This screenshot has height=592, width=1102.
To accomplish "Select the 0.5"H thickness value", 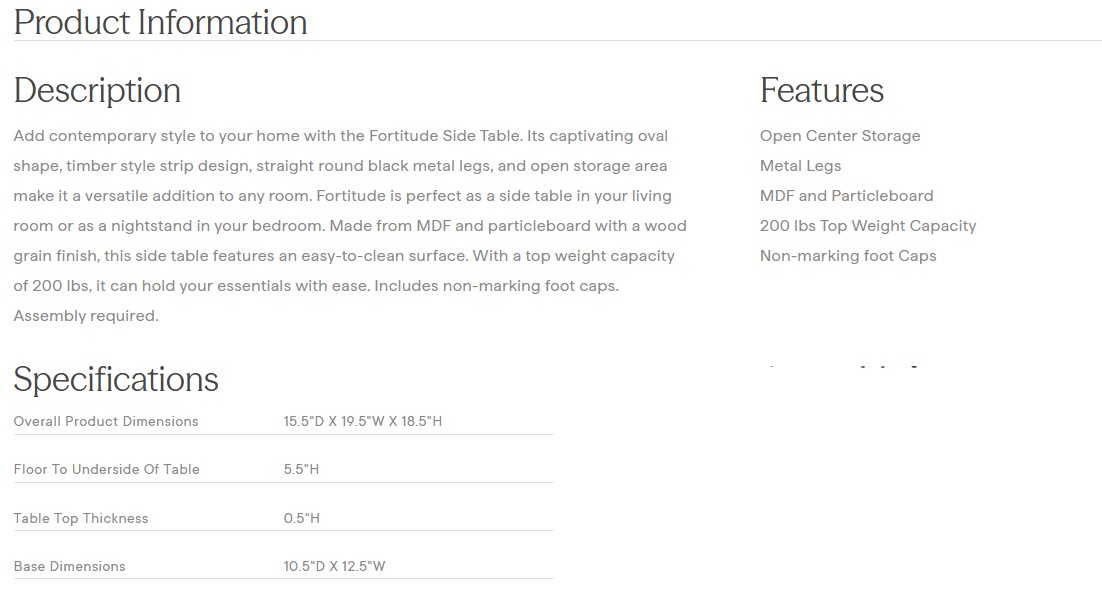I will 301,518.
